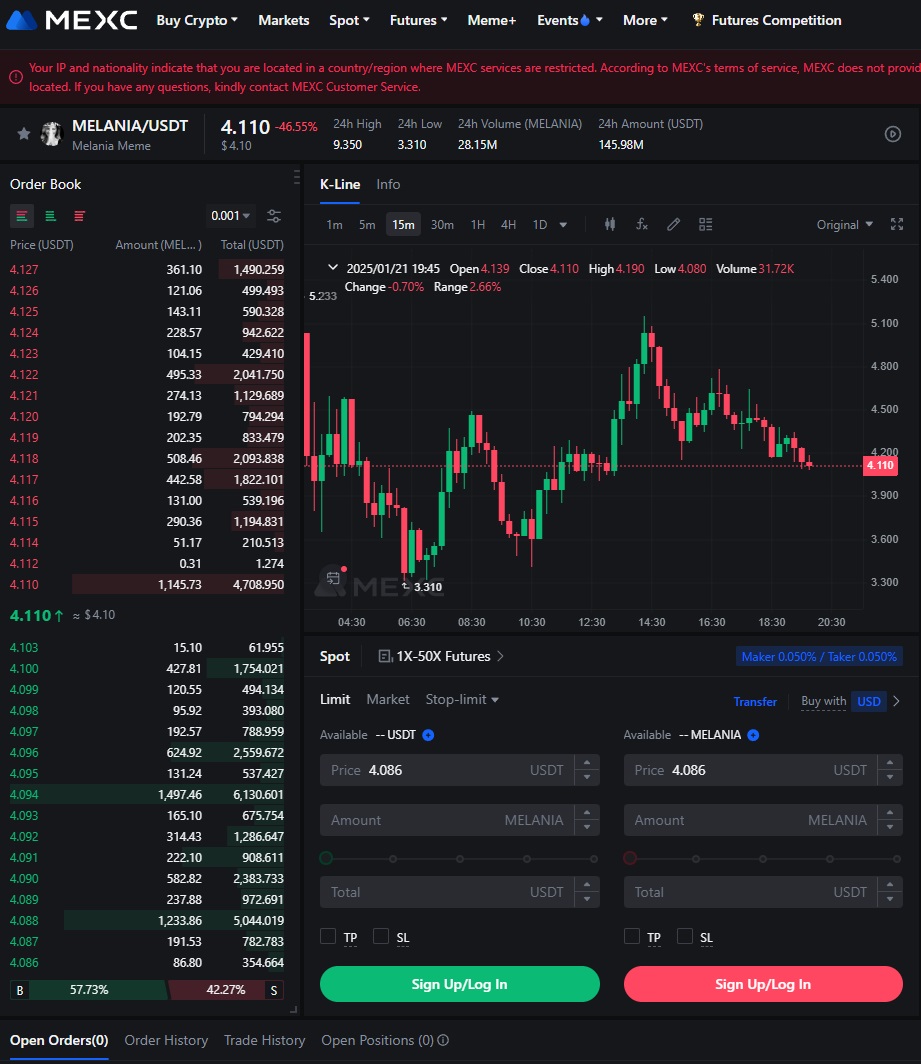This screenshot has width=921, height=1064.
Task: Open candlestick chart type icon
Action: coord(610,224)
